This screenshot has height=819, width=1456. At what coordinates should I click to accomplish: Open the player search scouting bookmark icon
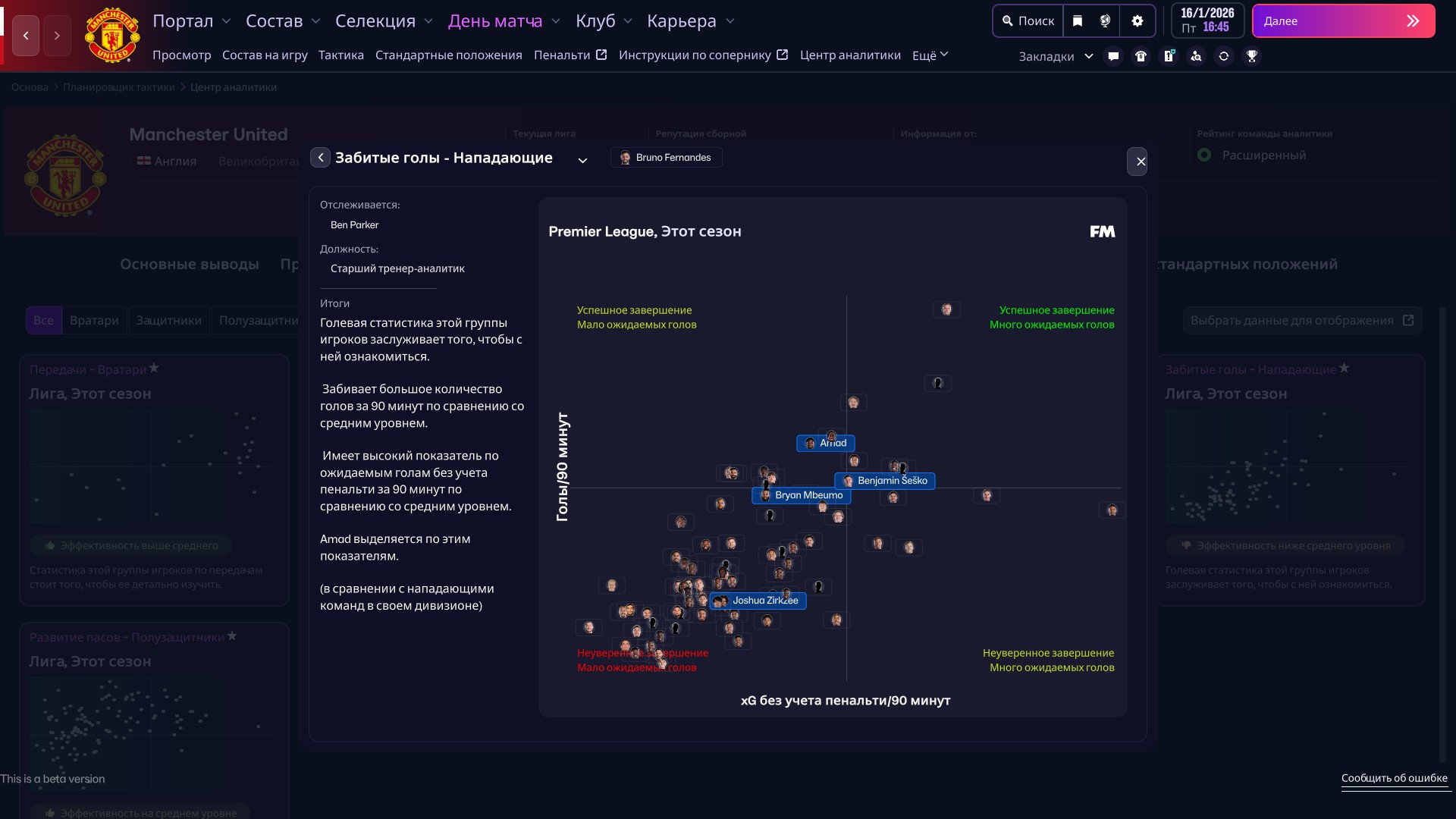click(x=1196, y=56)
